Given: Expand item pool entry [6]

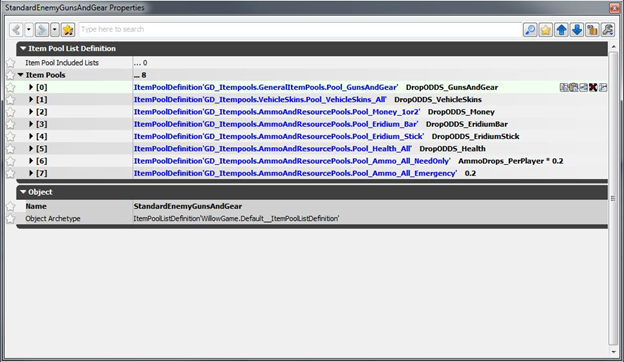Looking at the screenshot, I should 31,161.
